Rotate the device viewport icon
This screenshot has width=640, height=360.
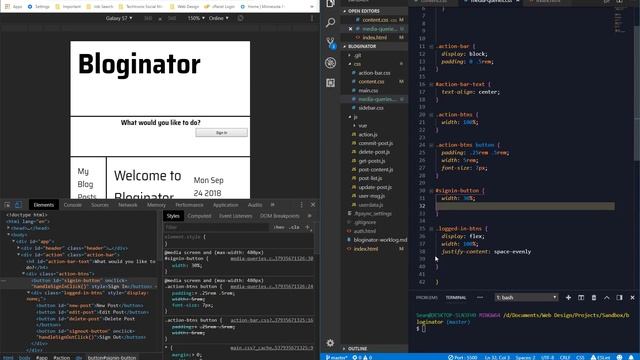[x=240, y=18]
